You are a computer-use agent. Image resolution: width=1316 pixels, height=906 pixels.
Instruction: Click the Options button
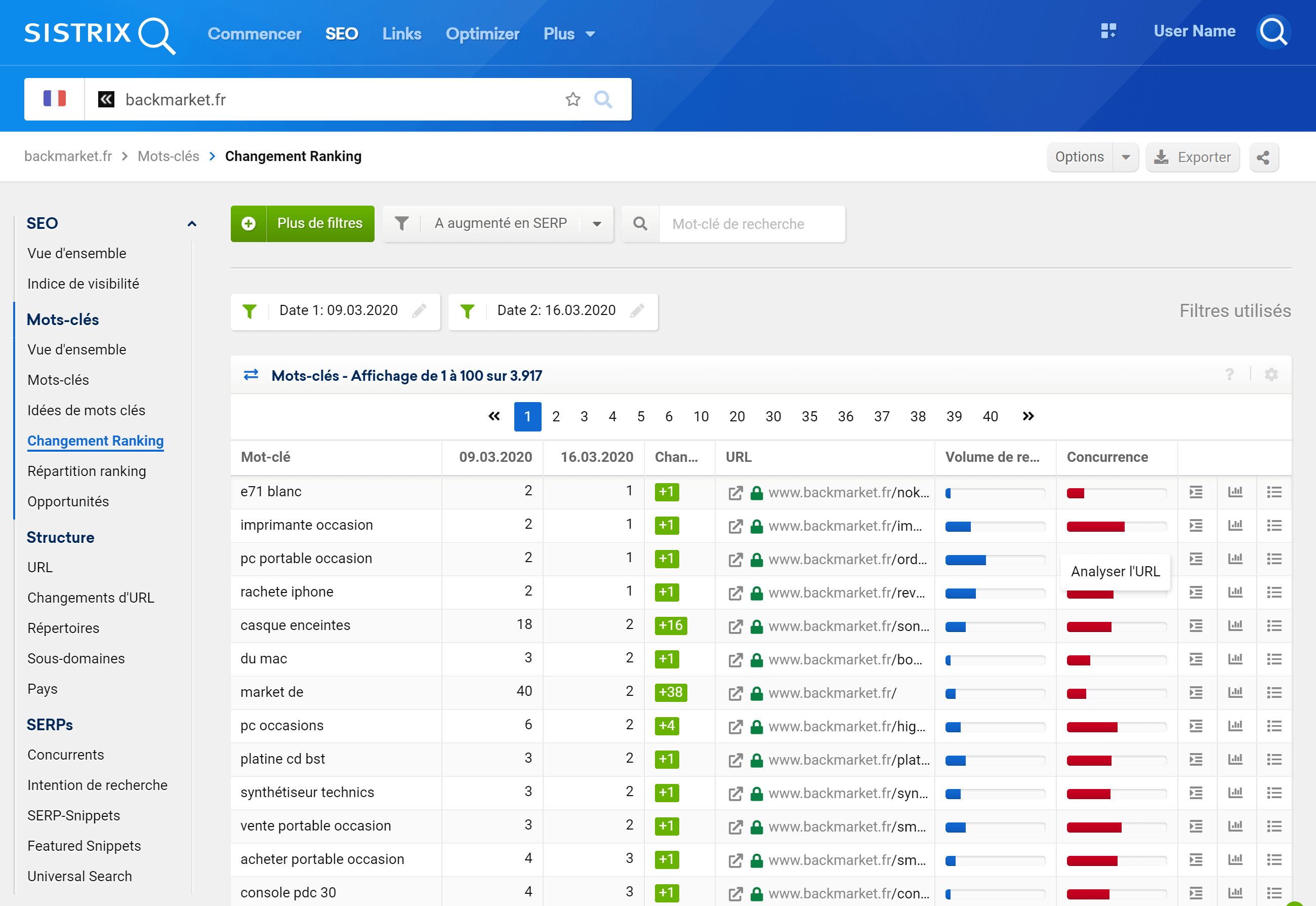(1080, 157)
